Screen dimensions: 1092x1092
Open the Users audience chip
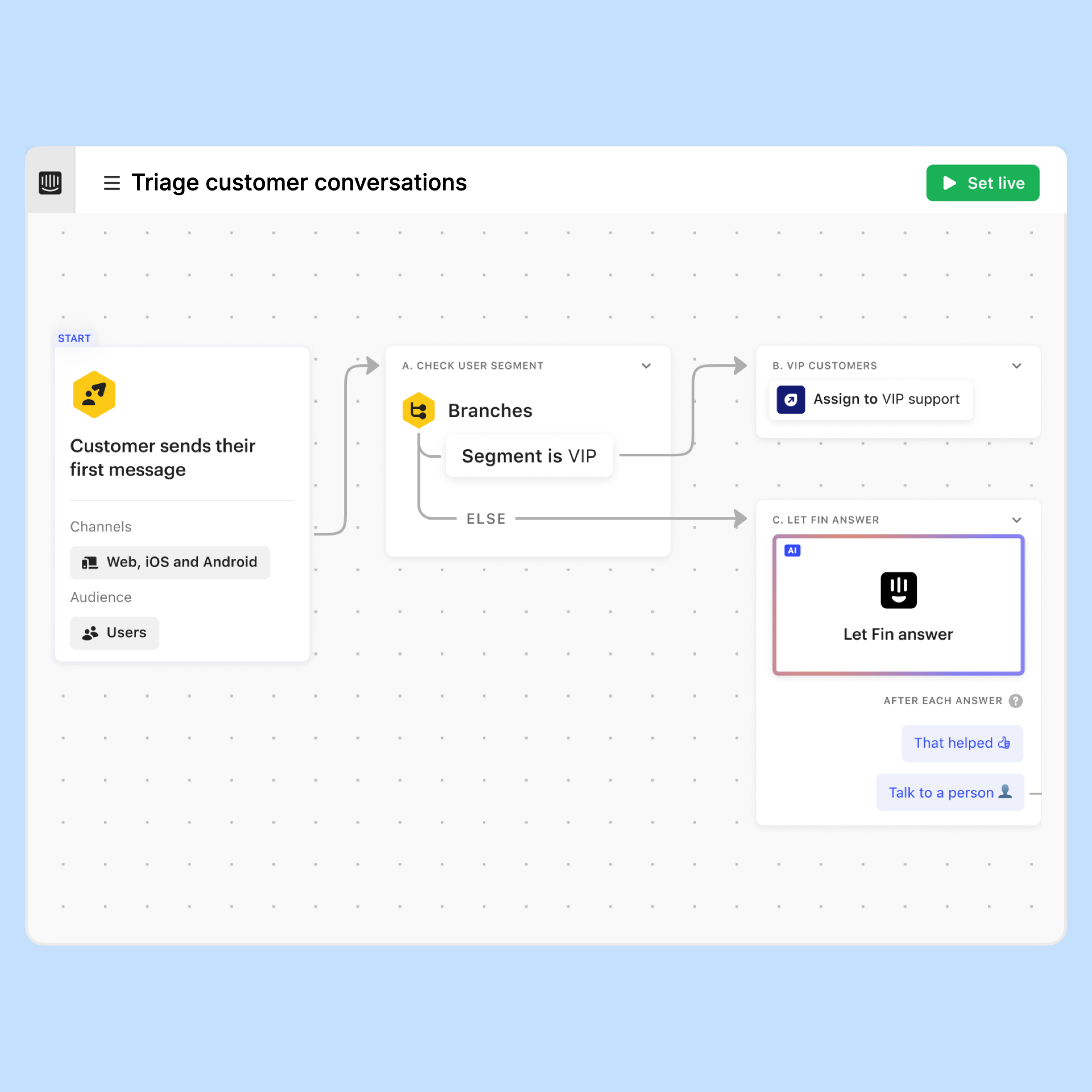(114, 632)
